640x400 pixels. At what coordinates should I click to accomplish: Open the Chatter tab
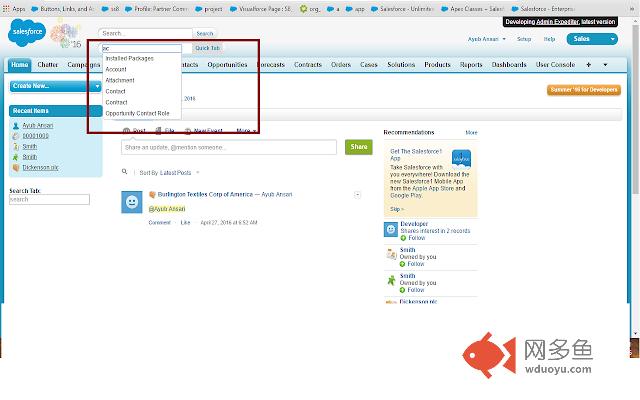pos(48,64)
